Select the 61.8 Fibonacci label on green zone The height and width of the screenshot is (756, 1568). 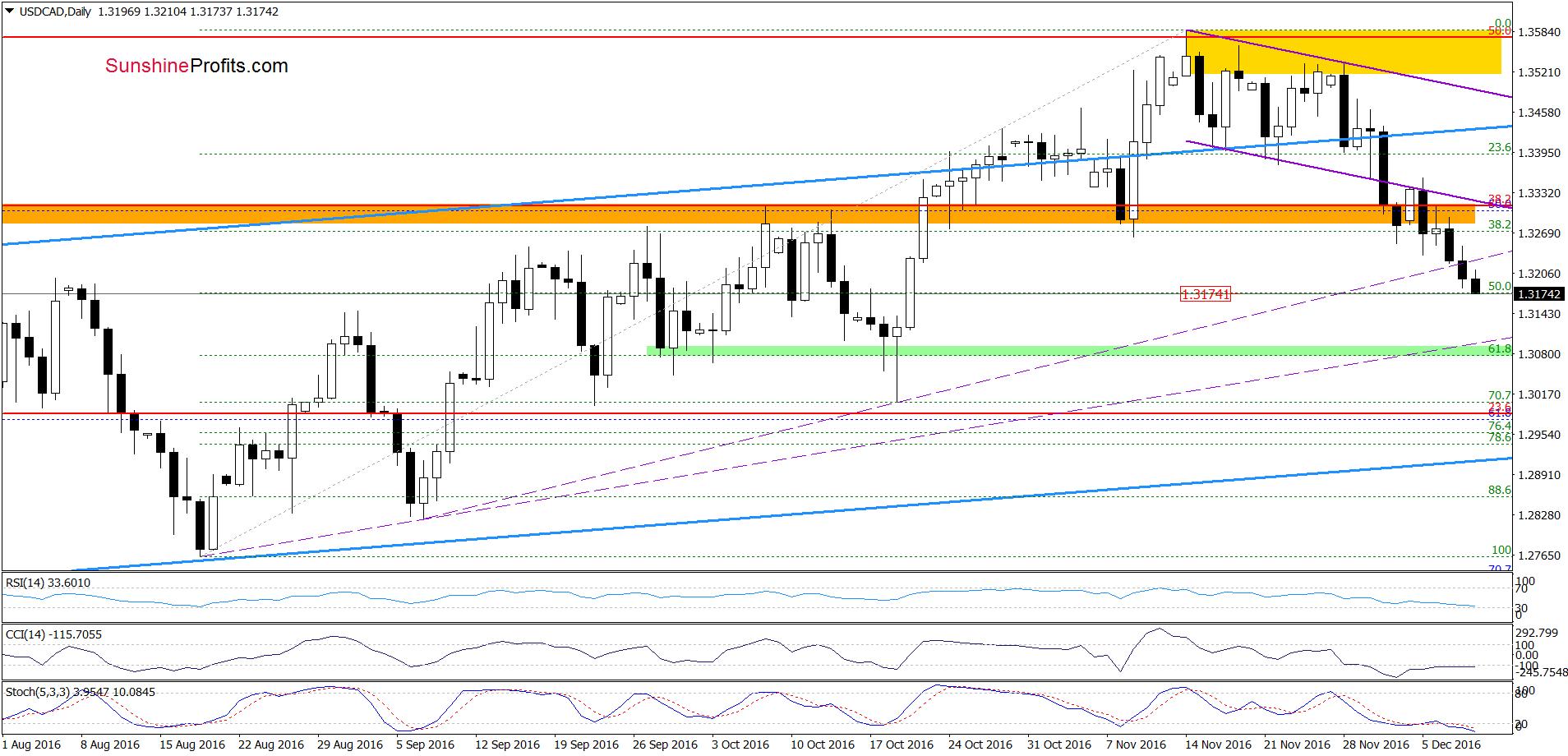click(x=1500, y=349)
